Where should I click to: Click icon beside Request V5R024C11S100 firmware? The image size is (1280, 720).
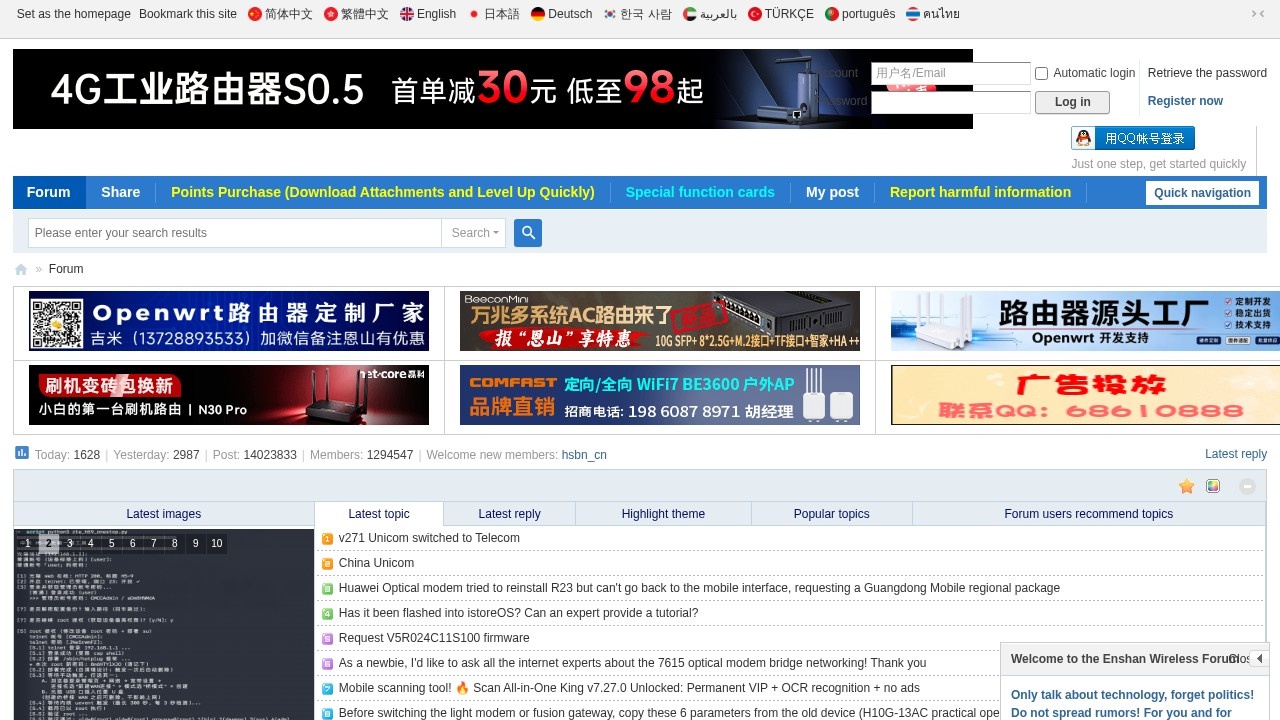click(327, 639)
